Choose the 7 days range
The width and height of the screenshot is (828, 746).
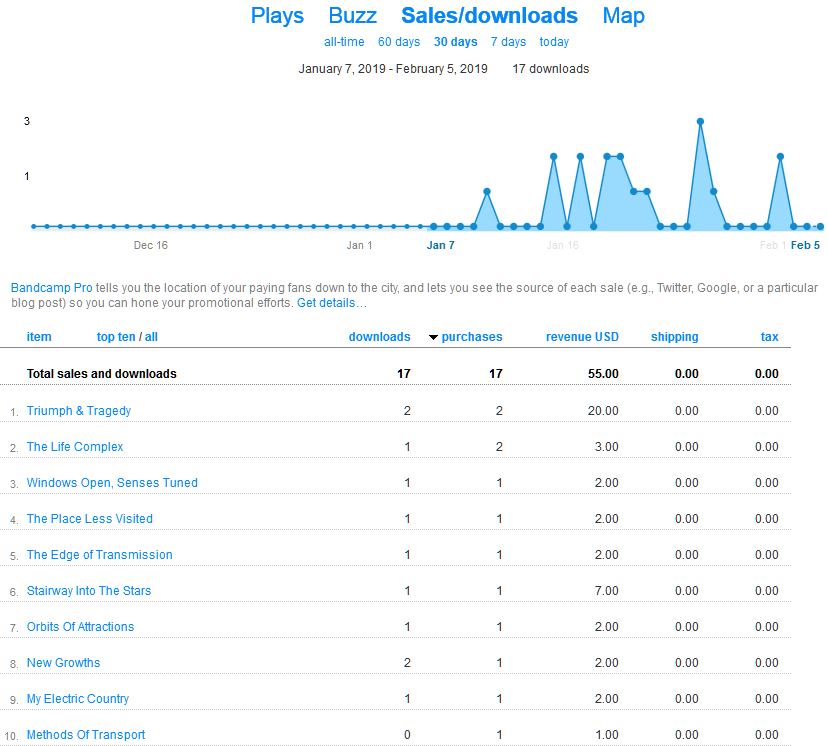(508, 42)
